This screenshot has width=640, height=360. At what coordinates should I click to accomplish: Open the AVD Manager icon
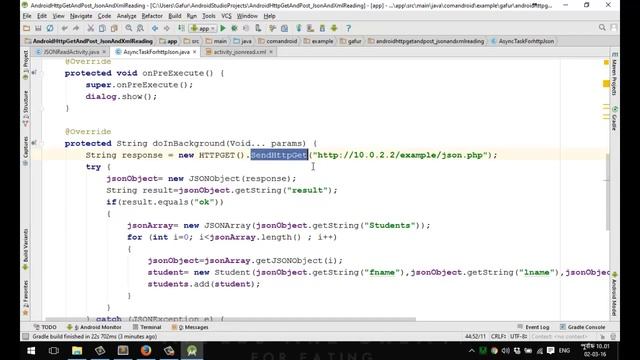point(311,28)
